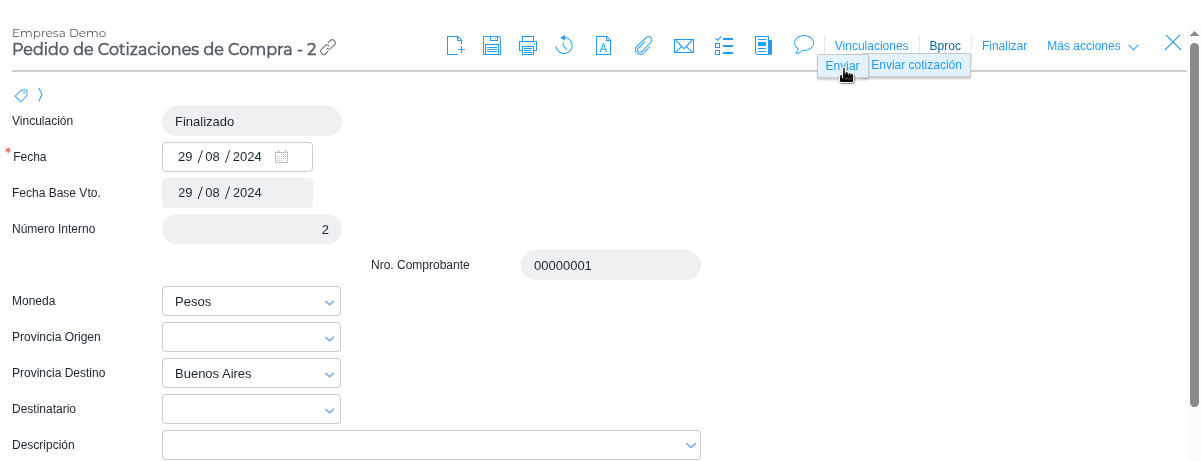Expand the Moneda dropdown
The width and height of the screenshot is (1201, 461).
tap(329, 302)
